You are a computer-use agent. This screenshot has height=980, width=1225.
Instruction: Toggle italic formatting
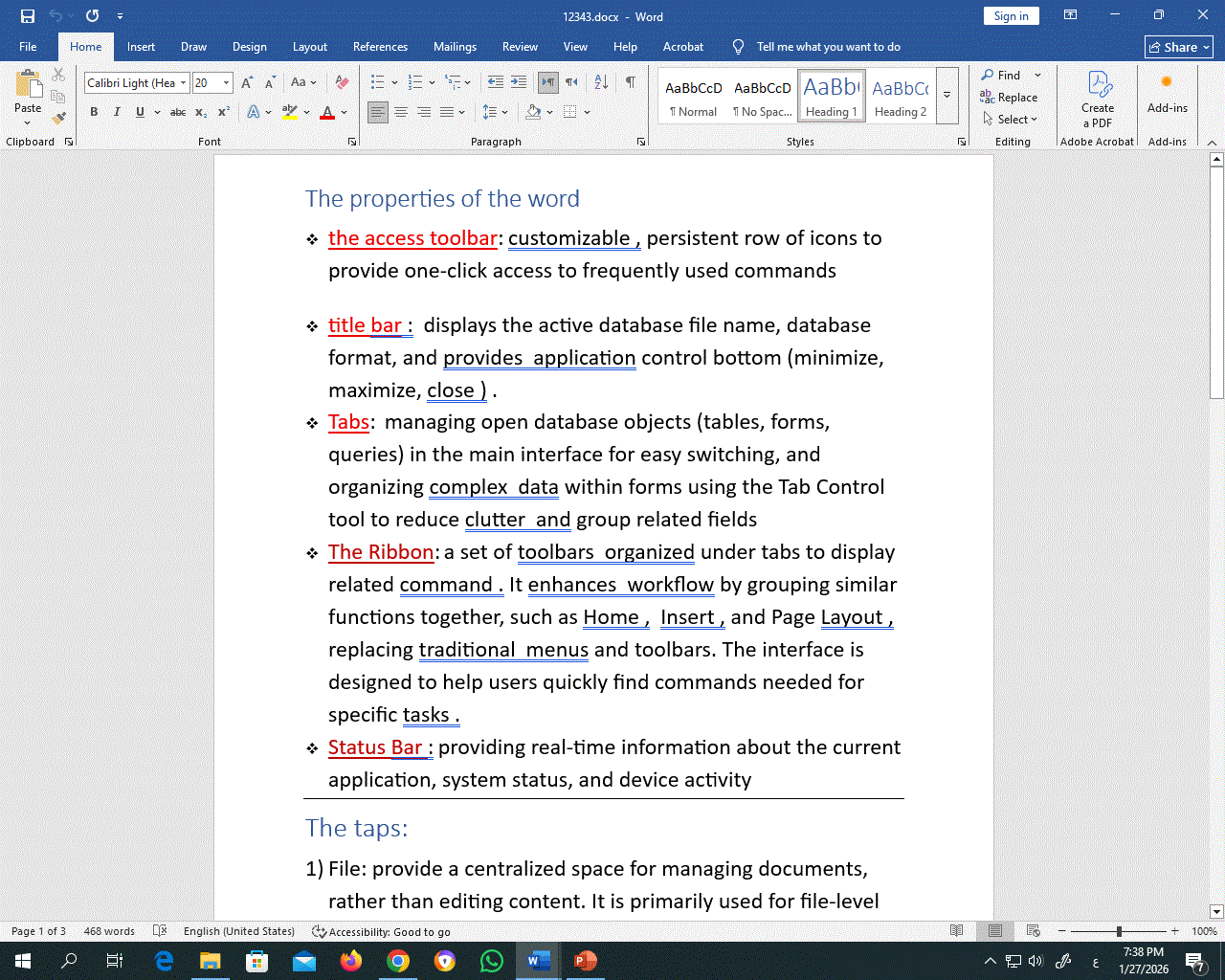(x=117, y=112)
